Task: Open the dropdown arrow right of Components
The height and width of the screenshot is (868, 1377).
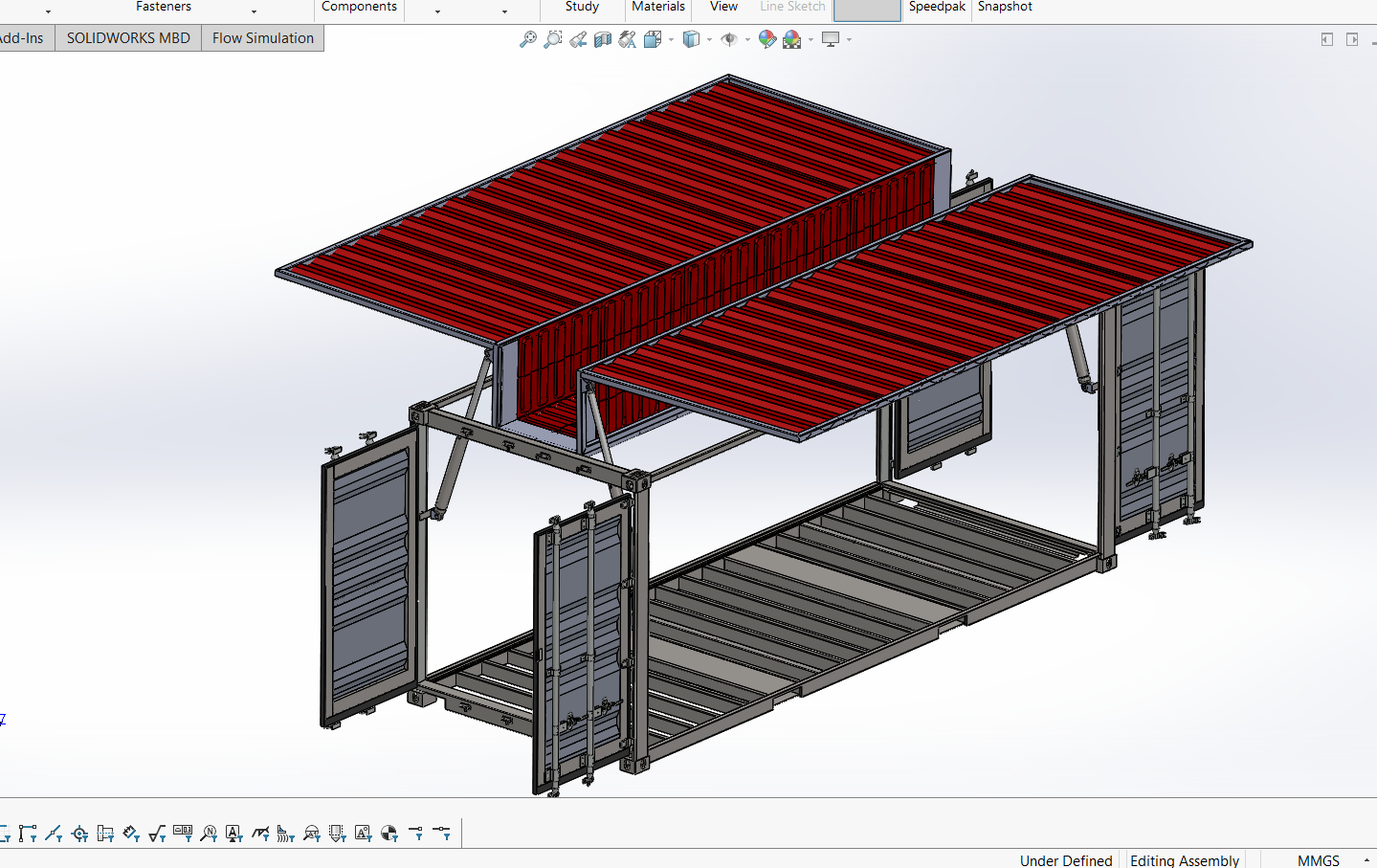Action: pos(437,12)
